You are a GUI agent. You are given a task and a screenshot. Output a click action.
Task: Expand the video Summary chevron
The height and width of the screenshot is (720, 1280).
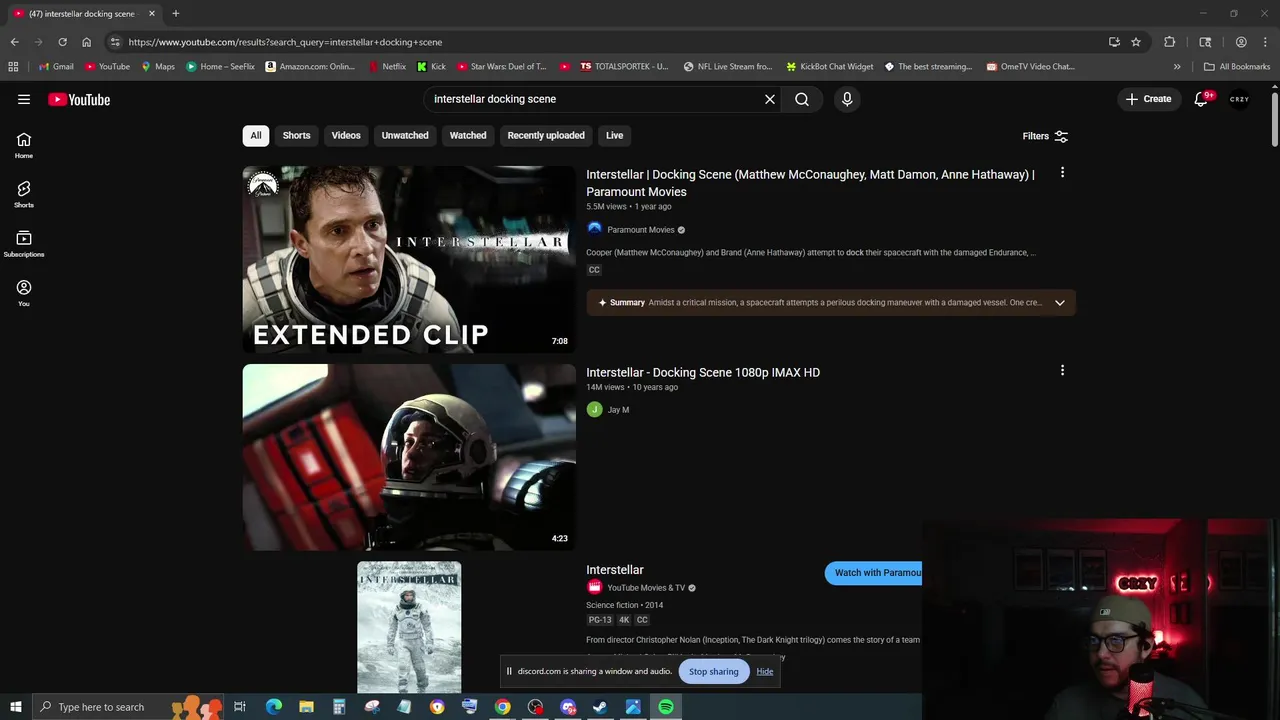pos(1060,303)
